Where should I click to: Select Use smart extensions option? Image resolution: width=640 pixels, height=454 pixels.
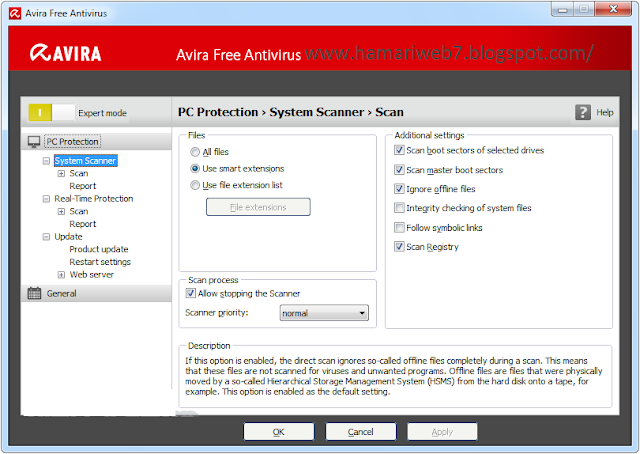click(x=195, y=169)
